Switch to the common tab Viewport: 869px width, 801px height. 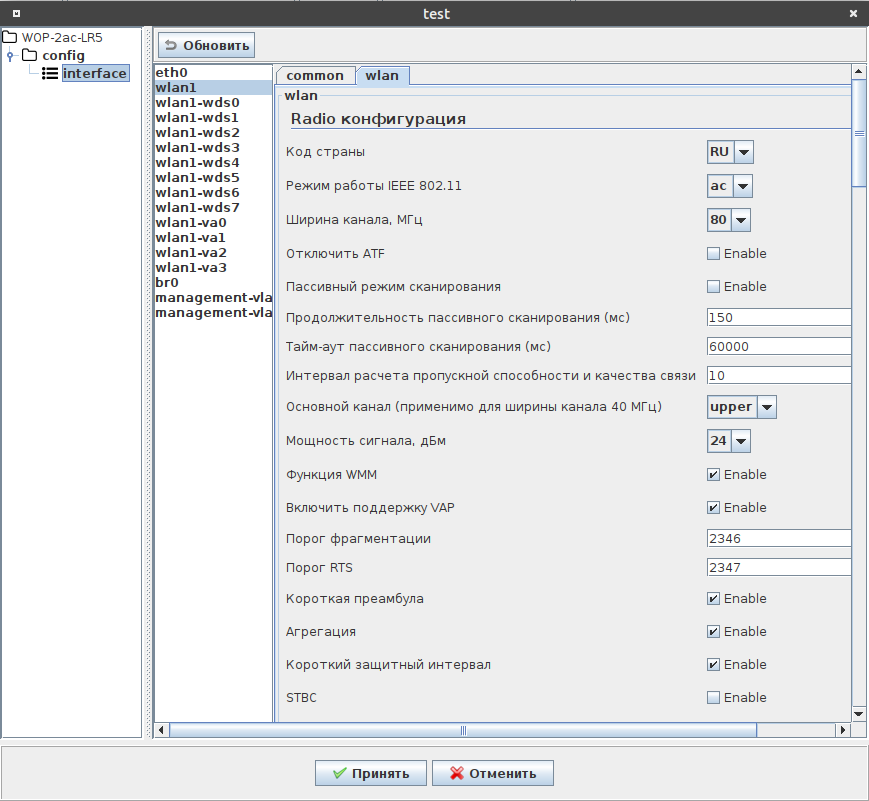click(x=315, y=76)
